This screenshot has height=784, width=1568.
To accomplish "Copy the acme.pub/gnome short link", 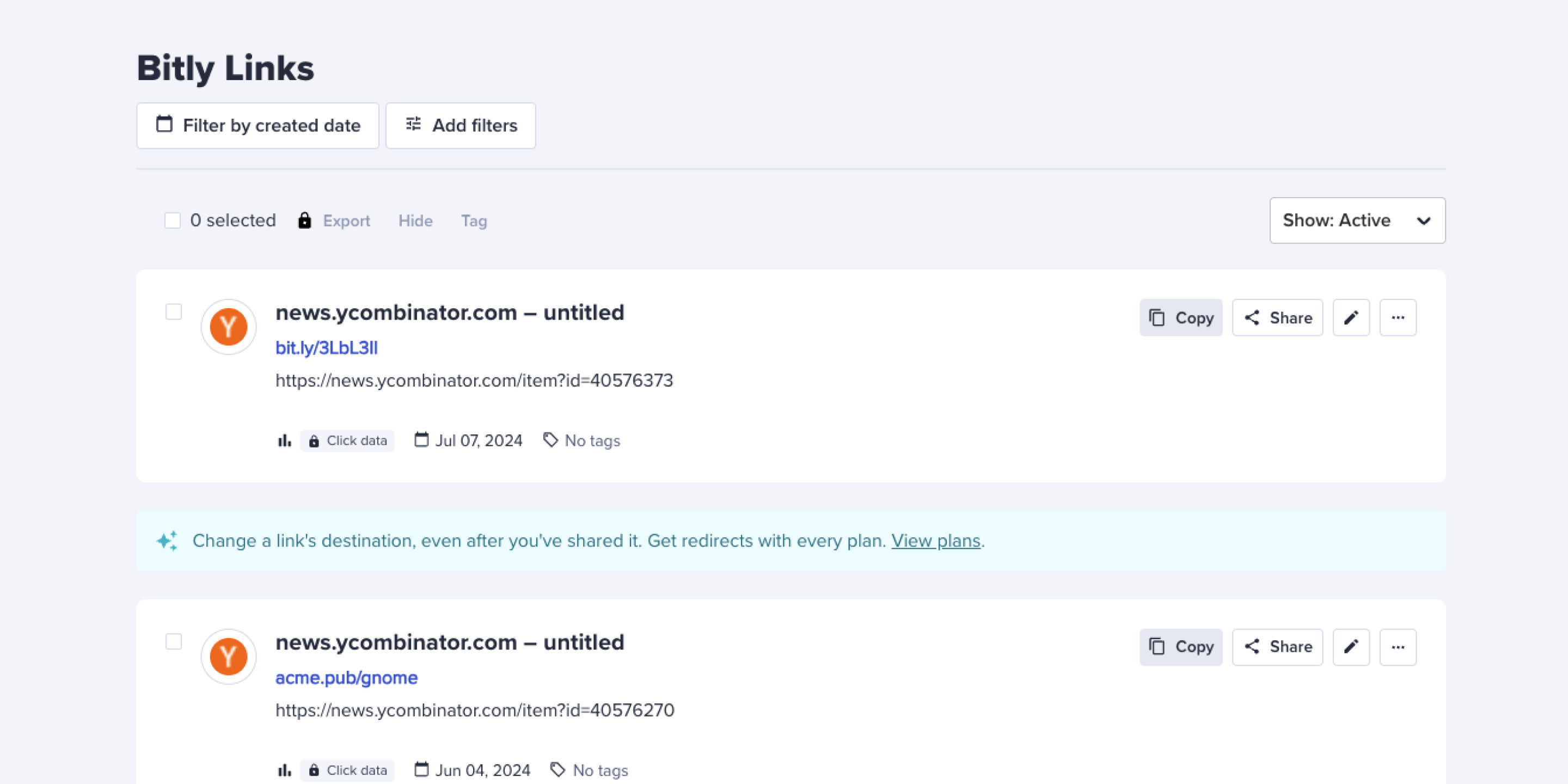I will [x=1181, y=647].
